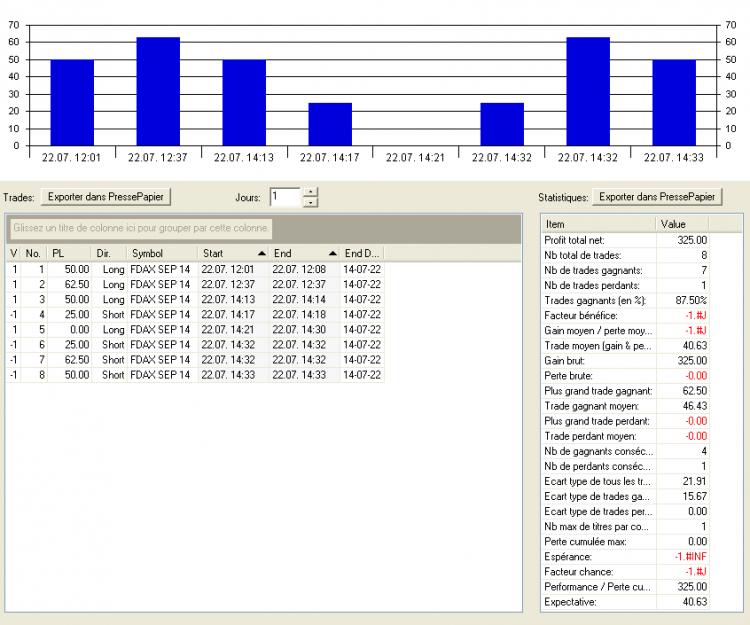
Task: Select the Nb de trades gagnants row
Action: click(625, 270)
